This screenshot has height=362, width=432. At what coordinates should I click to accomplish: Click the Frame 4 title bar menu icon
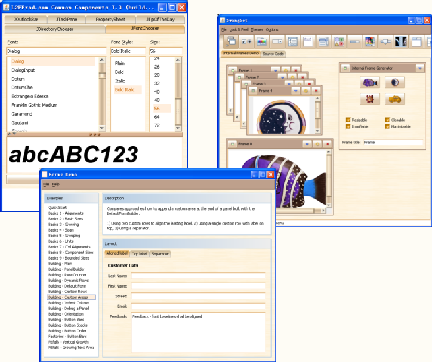point(253,90)
